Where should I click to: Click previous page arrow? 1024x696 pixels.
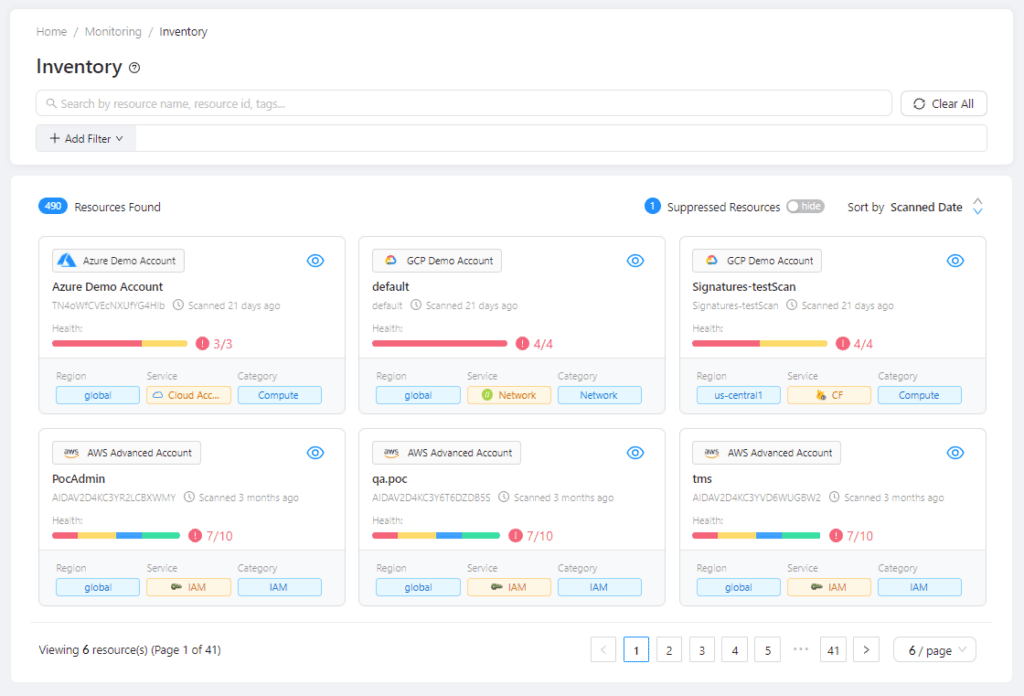tap(603, 650)
